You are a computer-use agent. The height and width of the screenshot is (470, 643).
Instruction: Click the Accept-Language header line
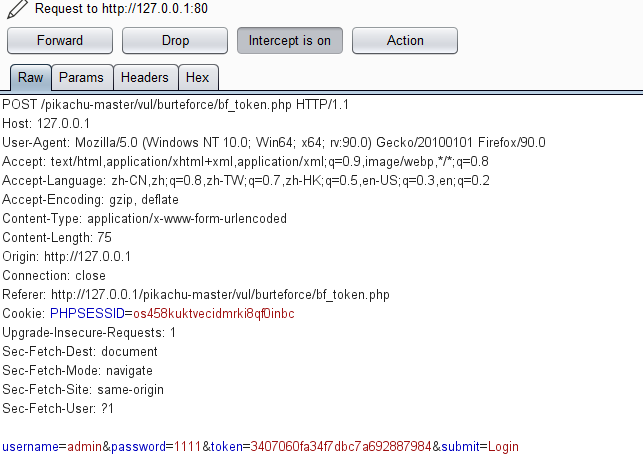(246, 181)
